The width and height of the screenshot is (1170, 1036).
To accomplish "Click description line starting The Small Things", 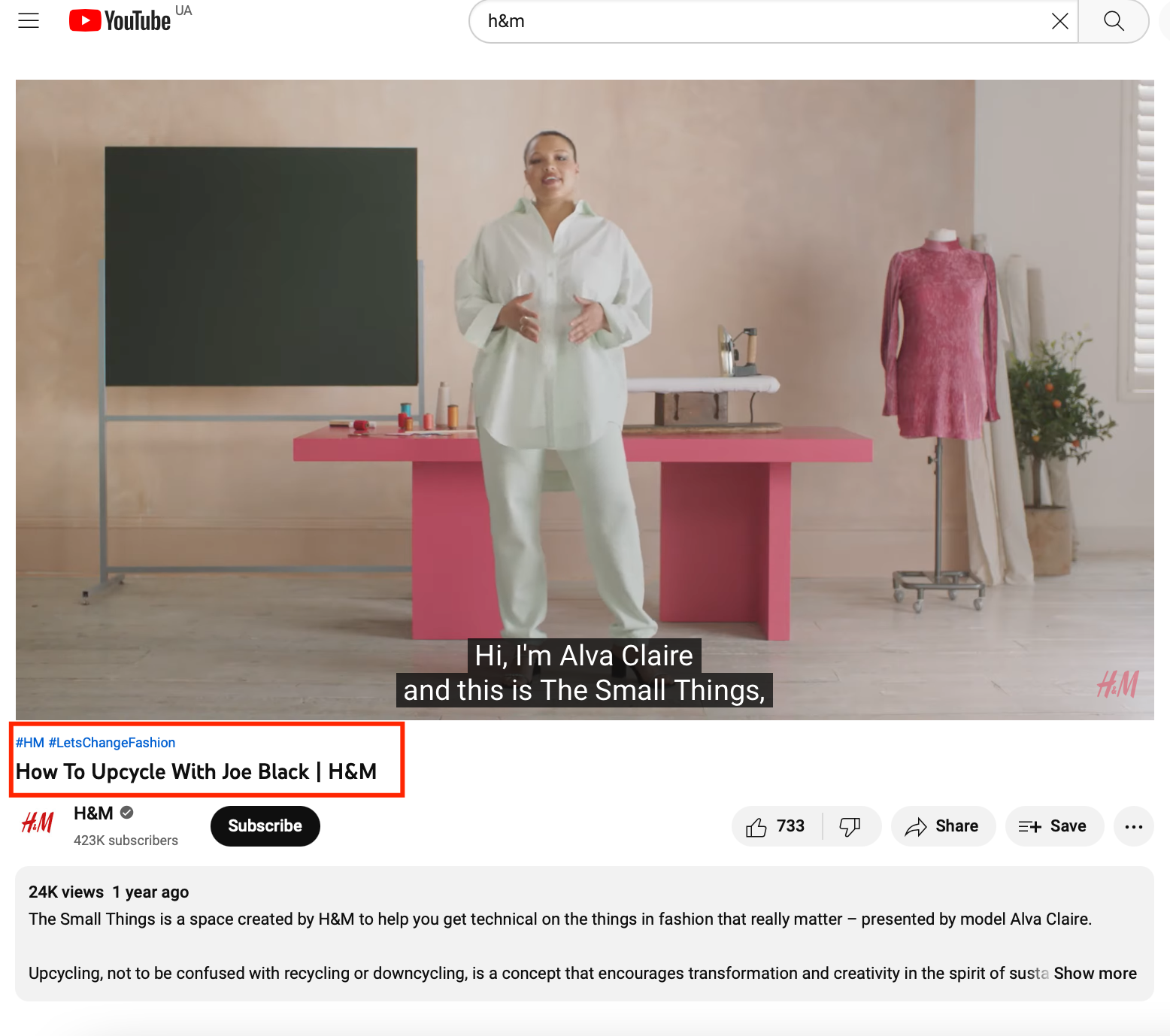I will [560, 919].
